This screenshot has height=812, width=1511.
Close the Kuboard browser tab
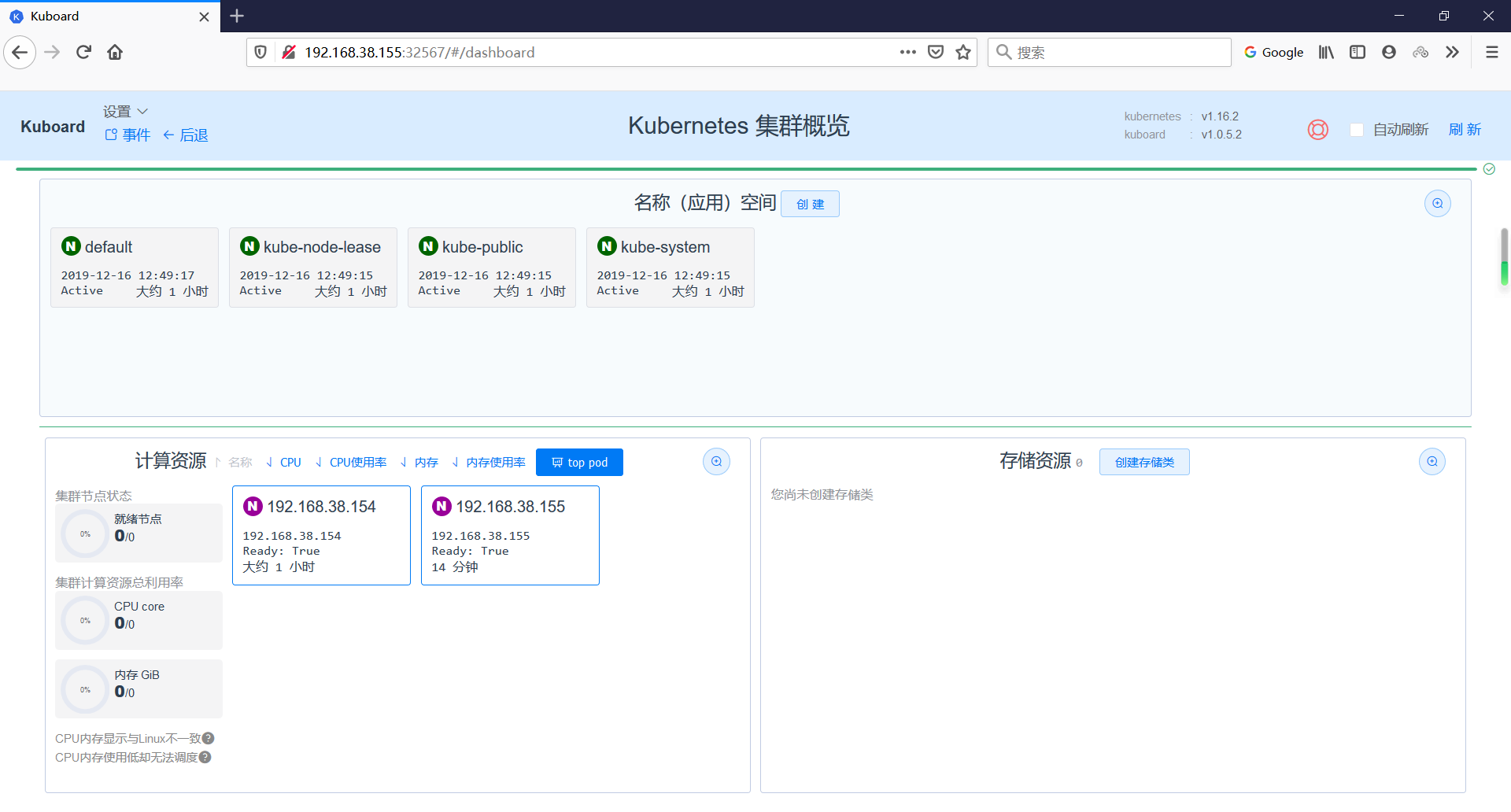click(x=205, y=17)
